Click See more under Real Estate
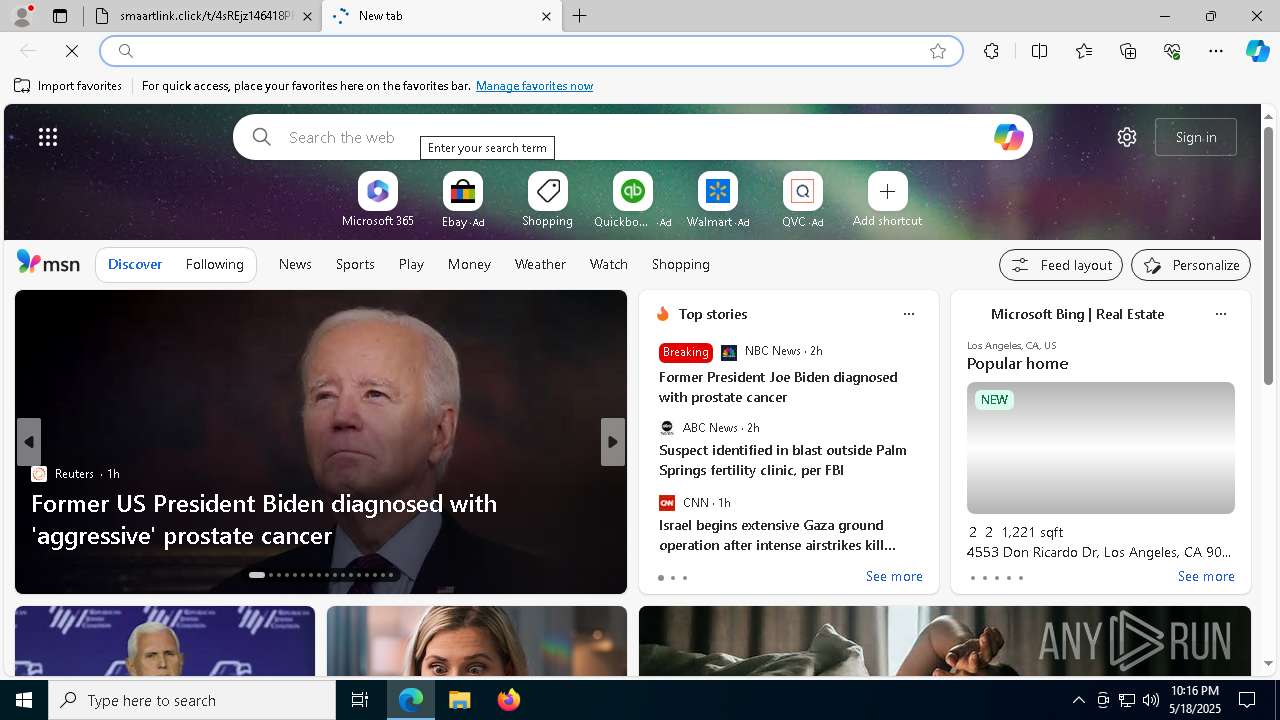Image resolution: width=1280 pixels, height=720 pixels. [1206, 576]
